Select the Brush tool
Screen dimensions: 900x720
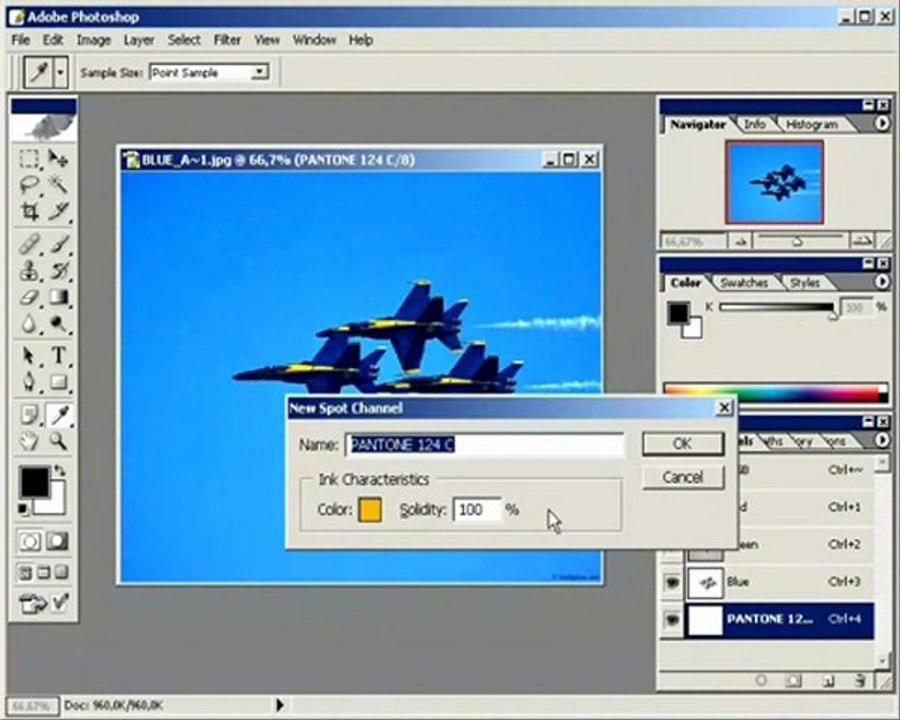point(59,244)
